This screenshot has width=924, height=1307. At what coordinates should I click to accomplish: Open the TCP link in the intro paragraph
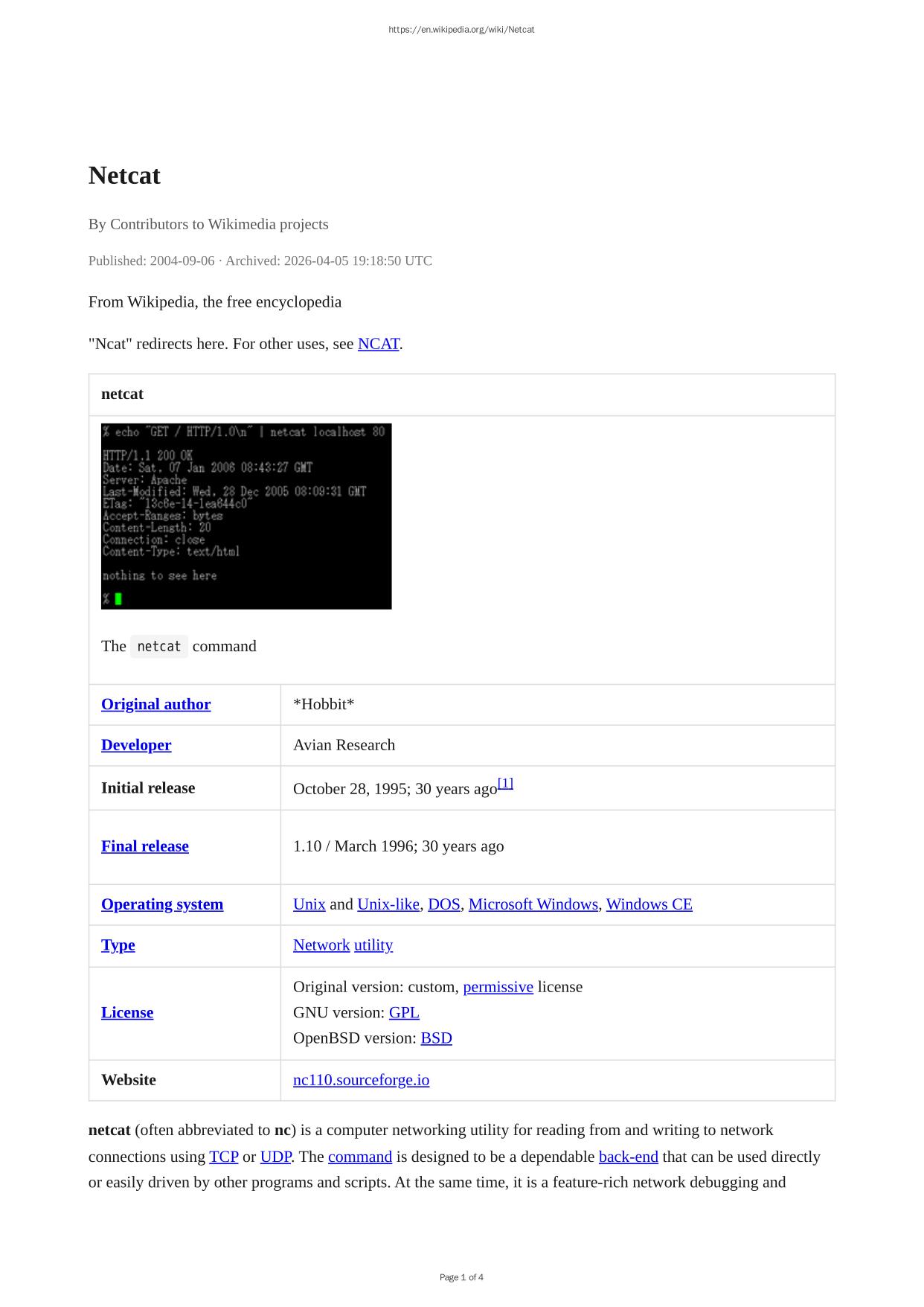(x=223, y=1157)
